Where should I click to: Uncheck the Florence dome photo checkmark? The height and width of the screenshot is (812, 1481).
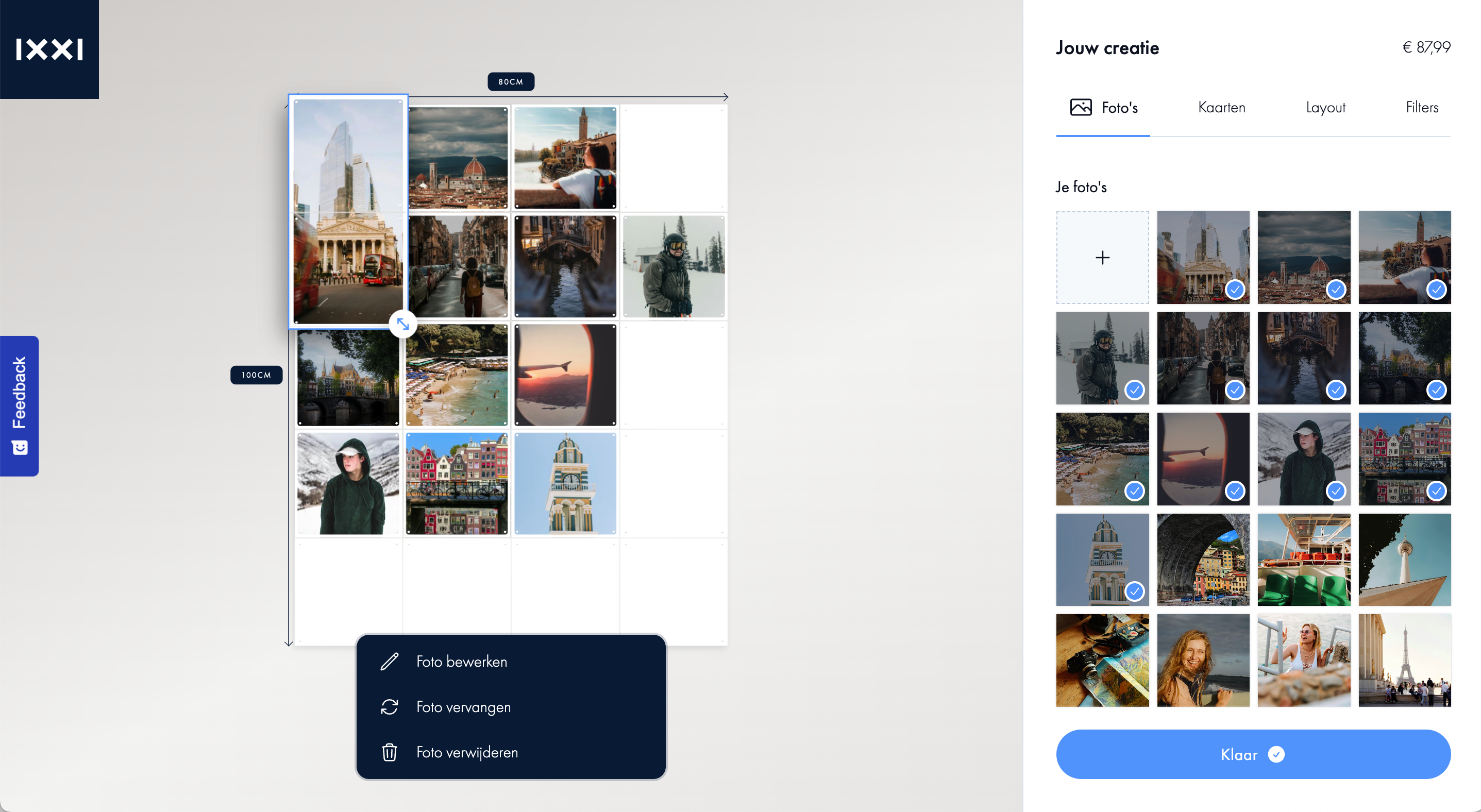(1336, 289)
